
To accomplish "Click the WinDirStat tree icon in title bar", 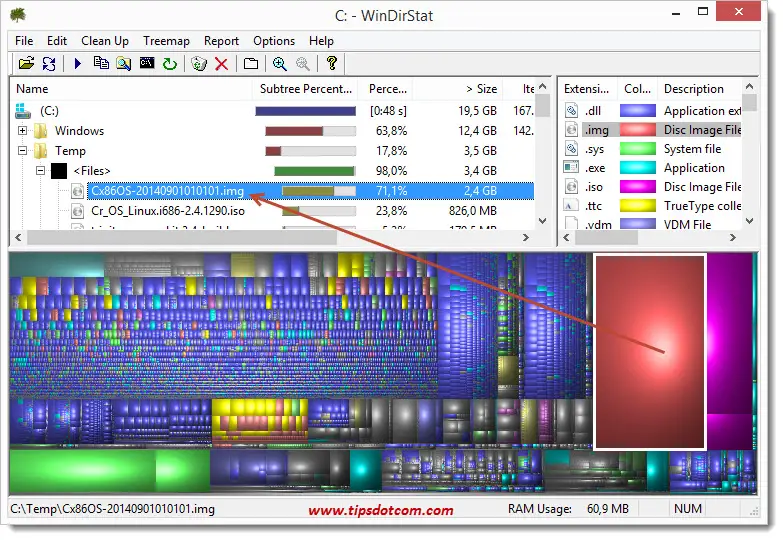I will [x=18, y=15].
